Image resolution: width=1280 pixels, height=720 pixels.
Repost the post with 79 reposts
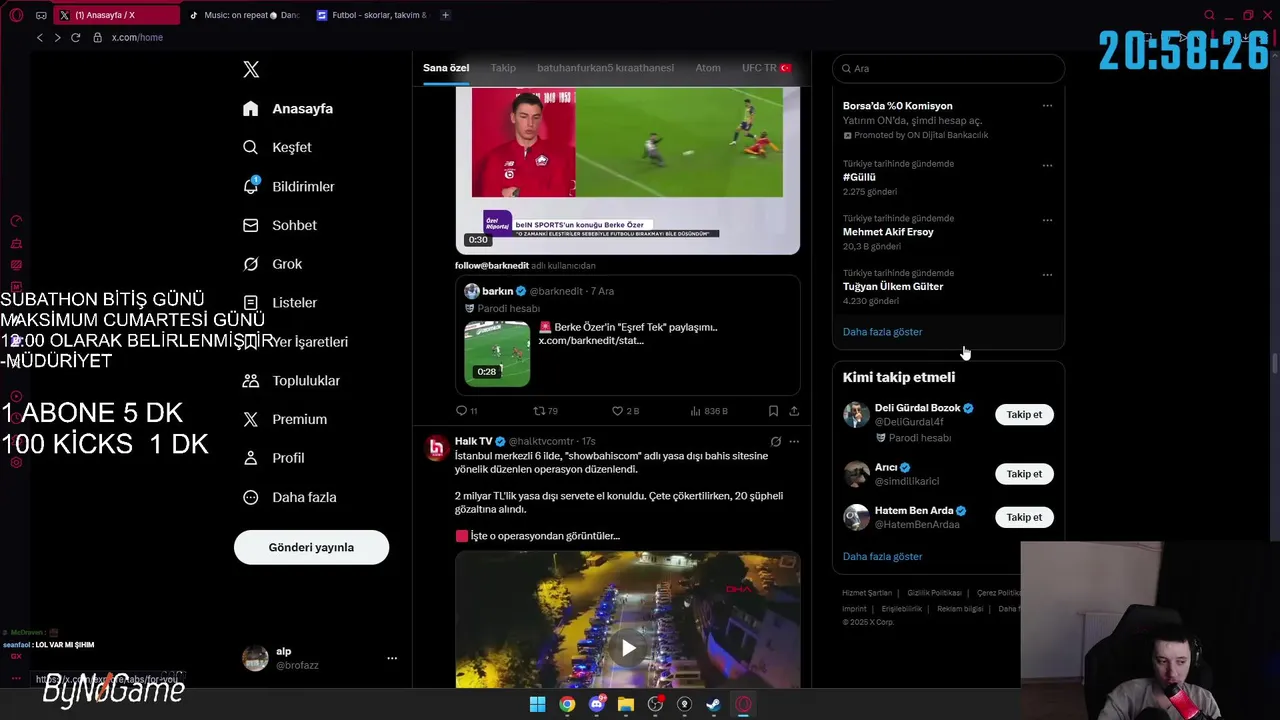(x=545, y=411)
